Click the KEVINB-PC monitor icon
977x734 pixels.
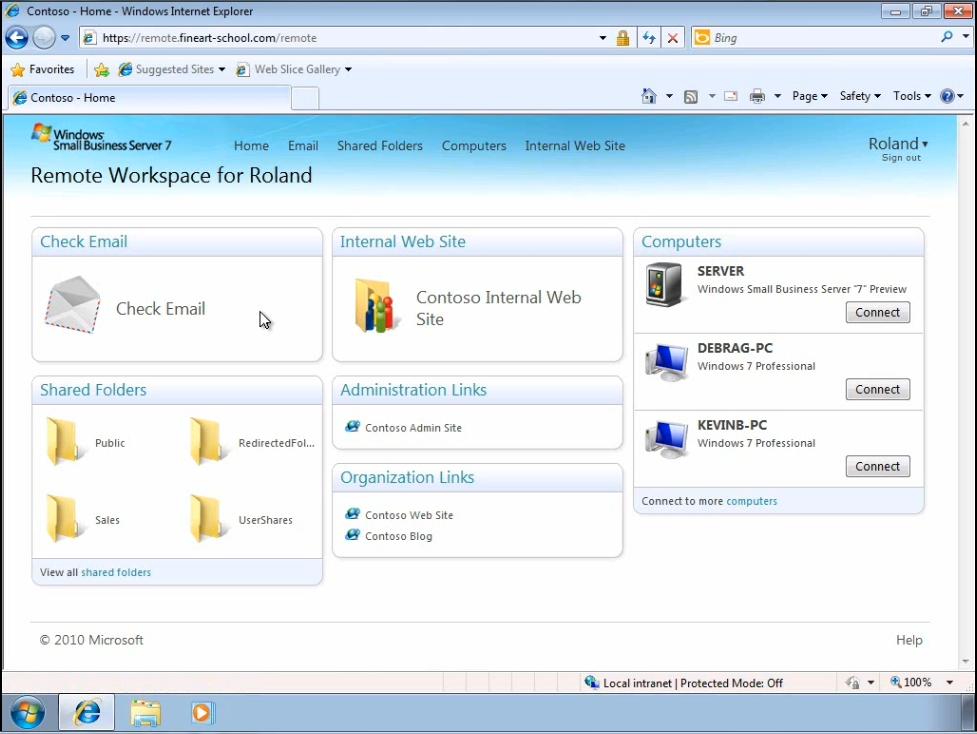(666, 439)
